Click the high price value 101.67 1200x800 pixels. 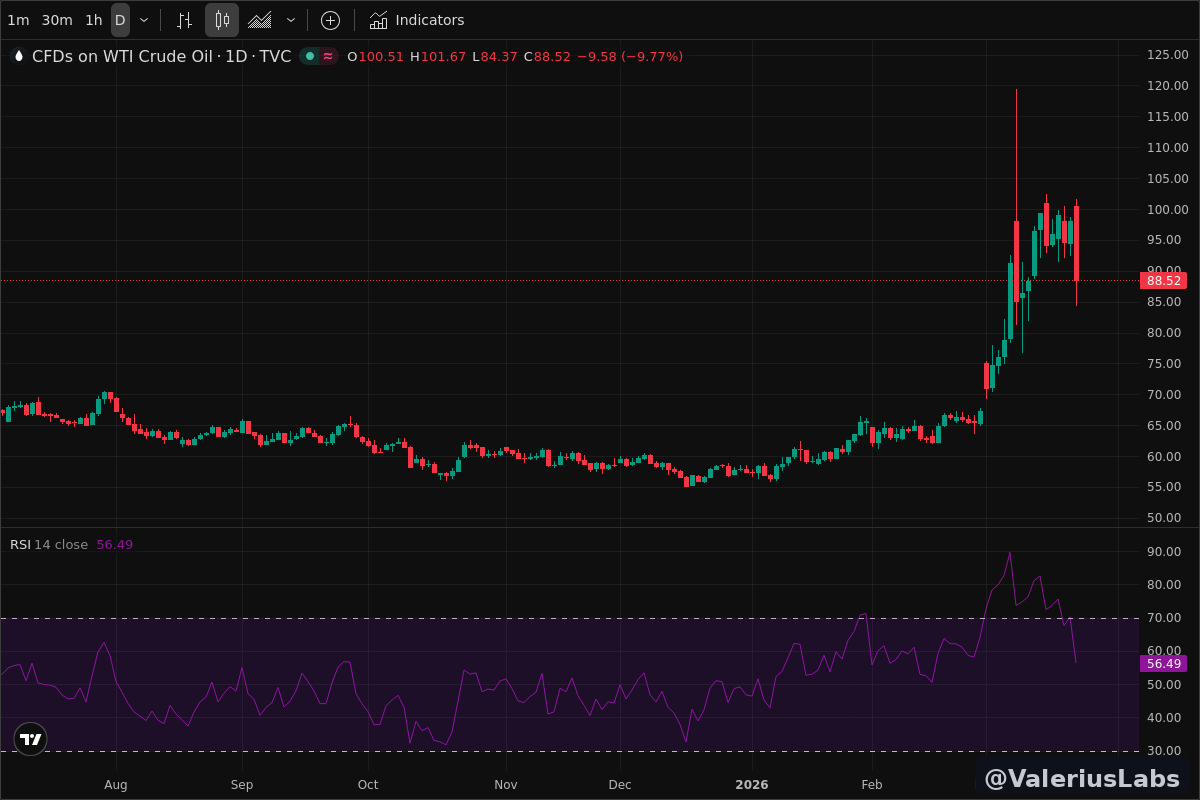[x=443, y=57]
